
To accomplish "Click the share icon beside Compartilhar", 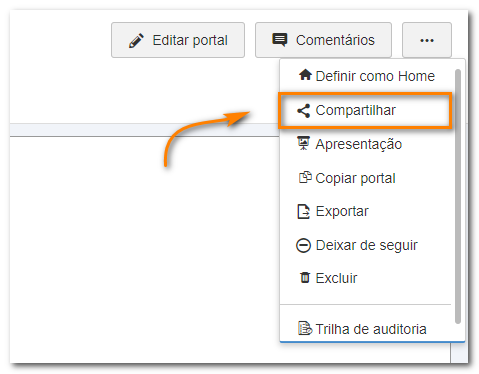I will click(x=303, y=111).
